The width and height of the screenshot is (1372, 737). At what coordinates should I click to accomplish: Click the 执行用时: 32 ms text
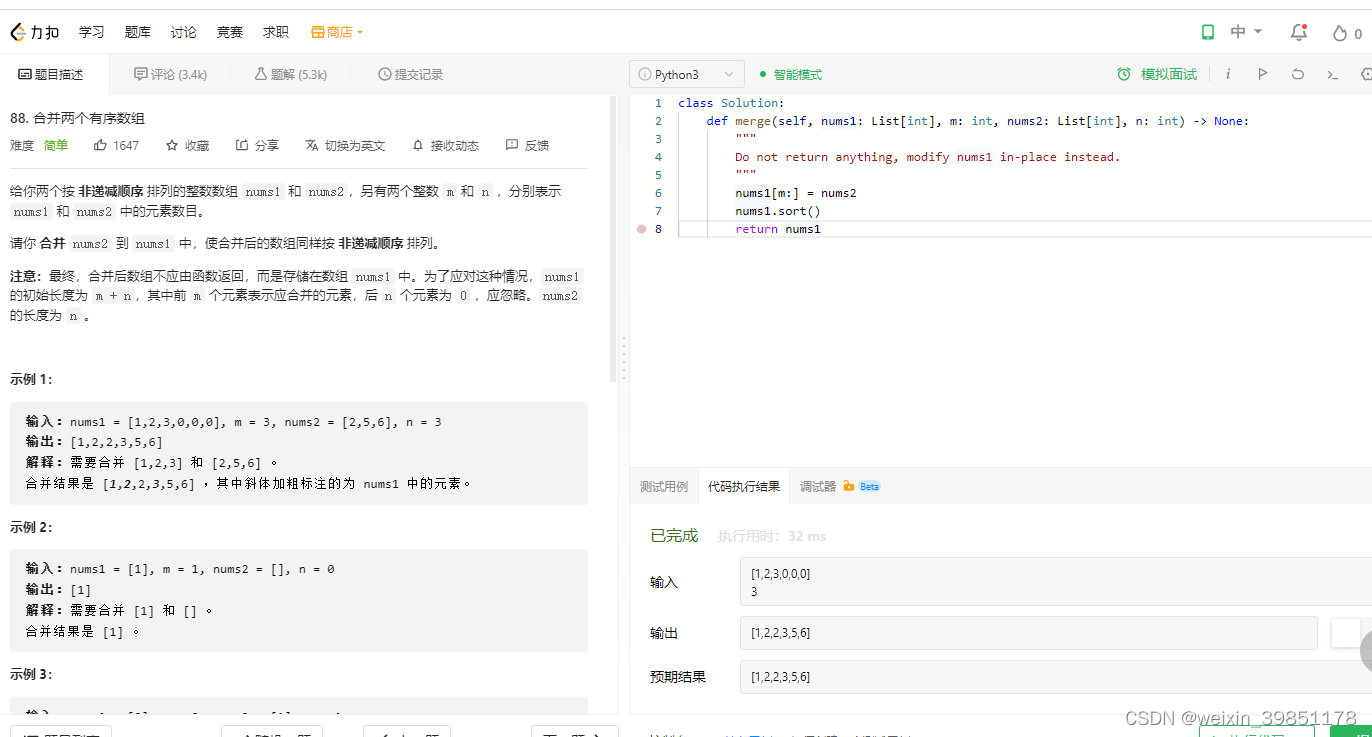pos(772,536)
